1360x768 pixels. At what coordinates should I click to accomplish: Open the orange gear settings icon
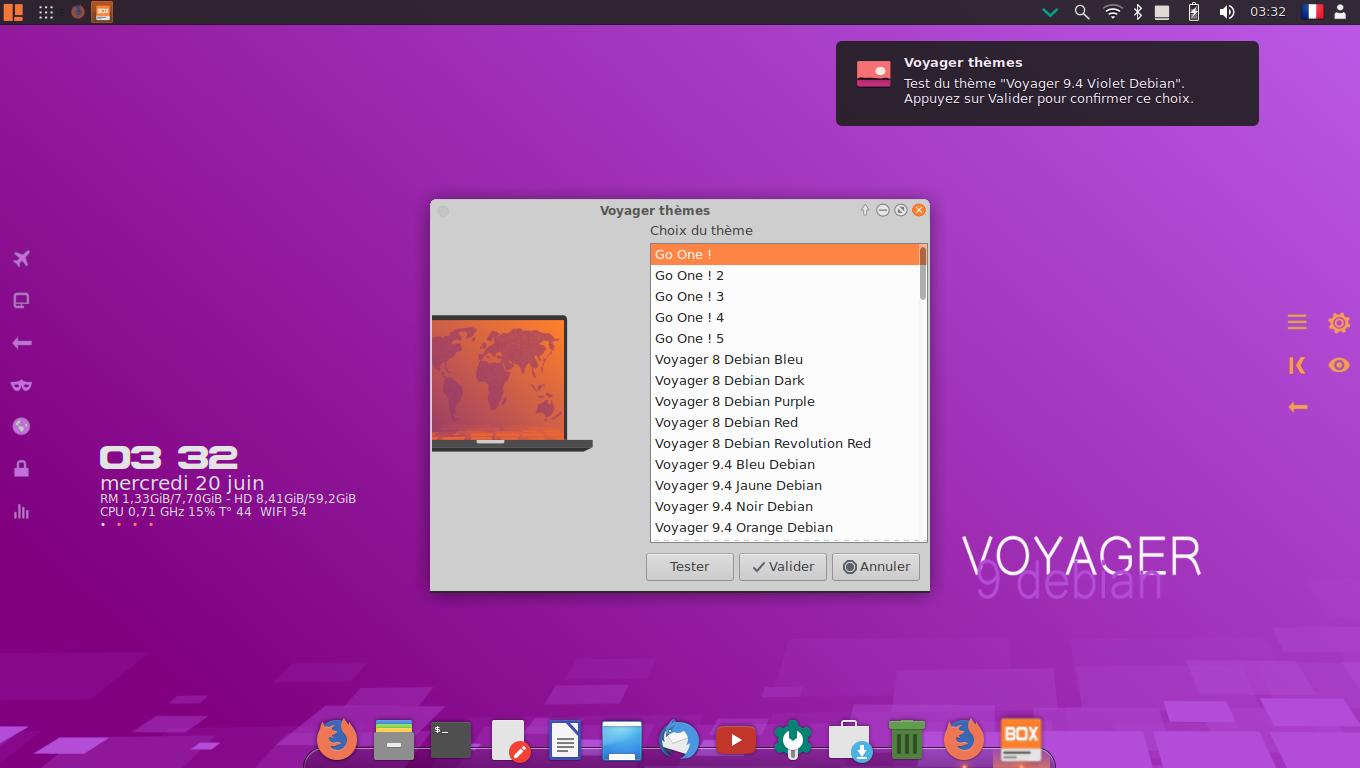[1339, 322]
